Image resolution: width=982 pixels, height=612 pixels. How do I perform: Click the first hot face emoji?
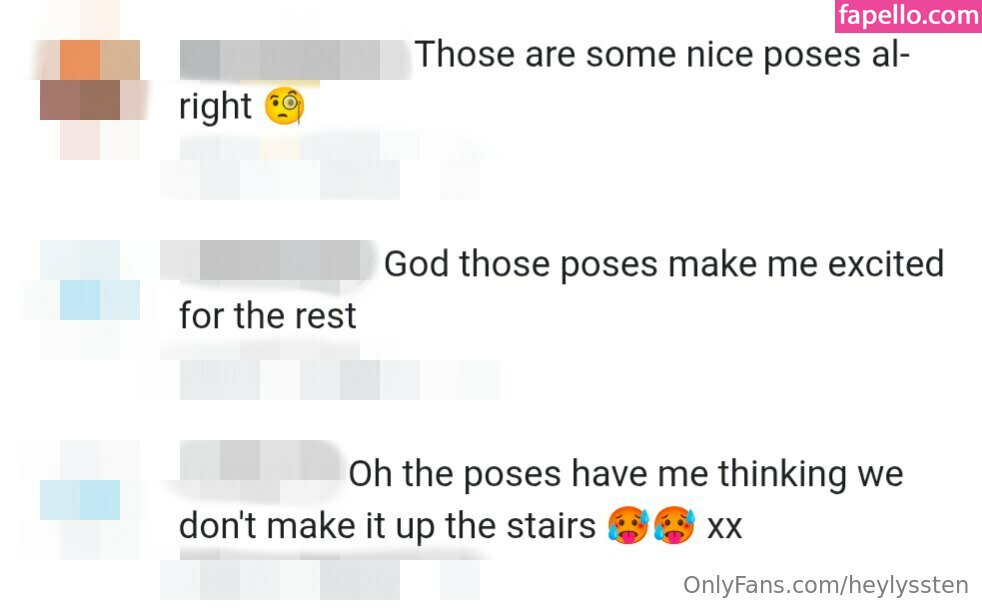[627, 525]
